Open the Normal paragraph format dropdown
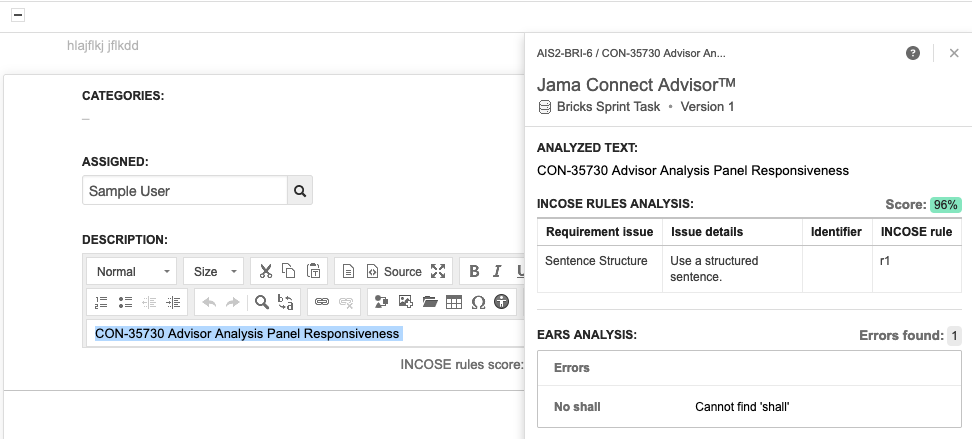Screen dimensions: 972x439 (131, 271)
